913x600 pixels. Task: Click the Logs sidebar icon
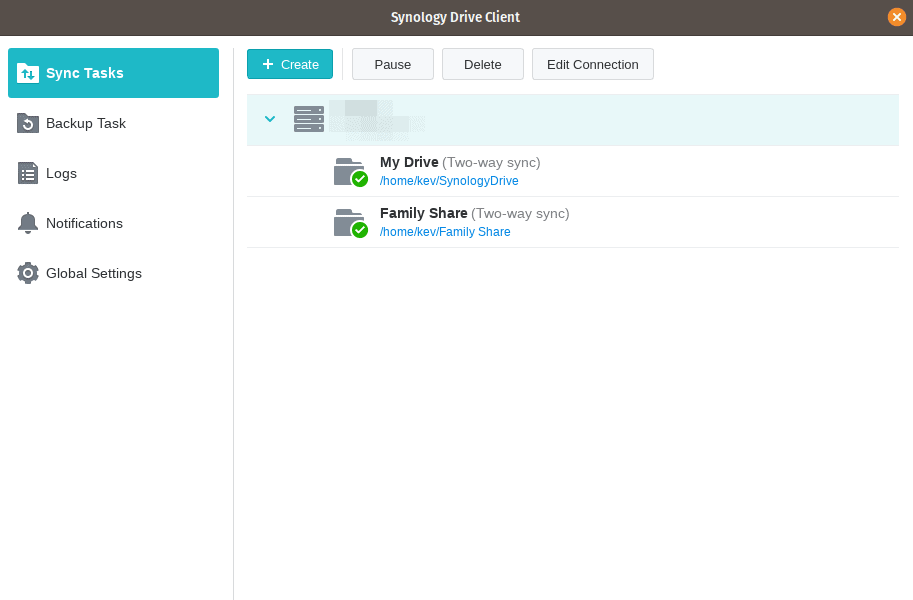point(27,173)
